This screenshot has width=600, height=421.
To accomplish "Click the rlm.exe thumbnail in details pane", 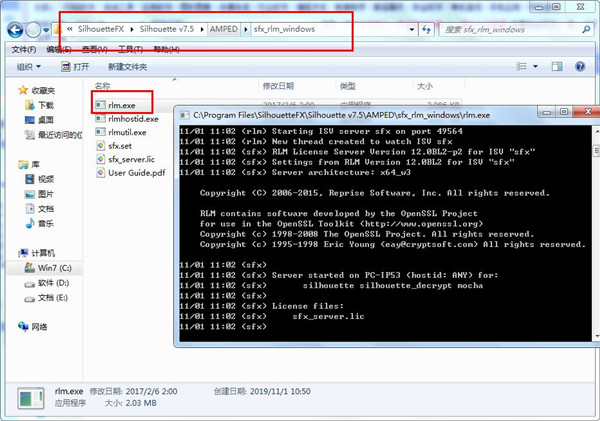I will (x=31, y=398).
